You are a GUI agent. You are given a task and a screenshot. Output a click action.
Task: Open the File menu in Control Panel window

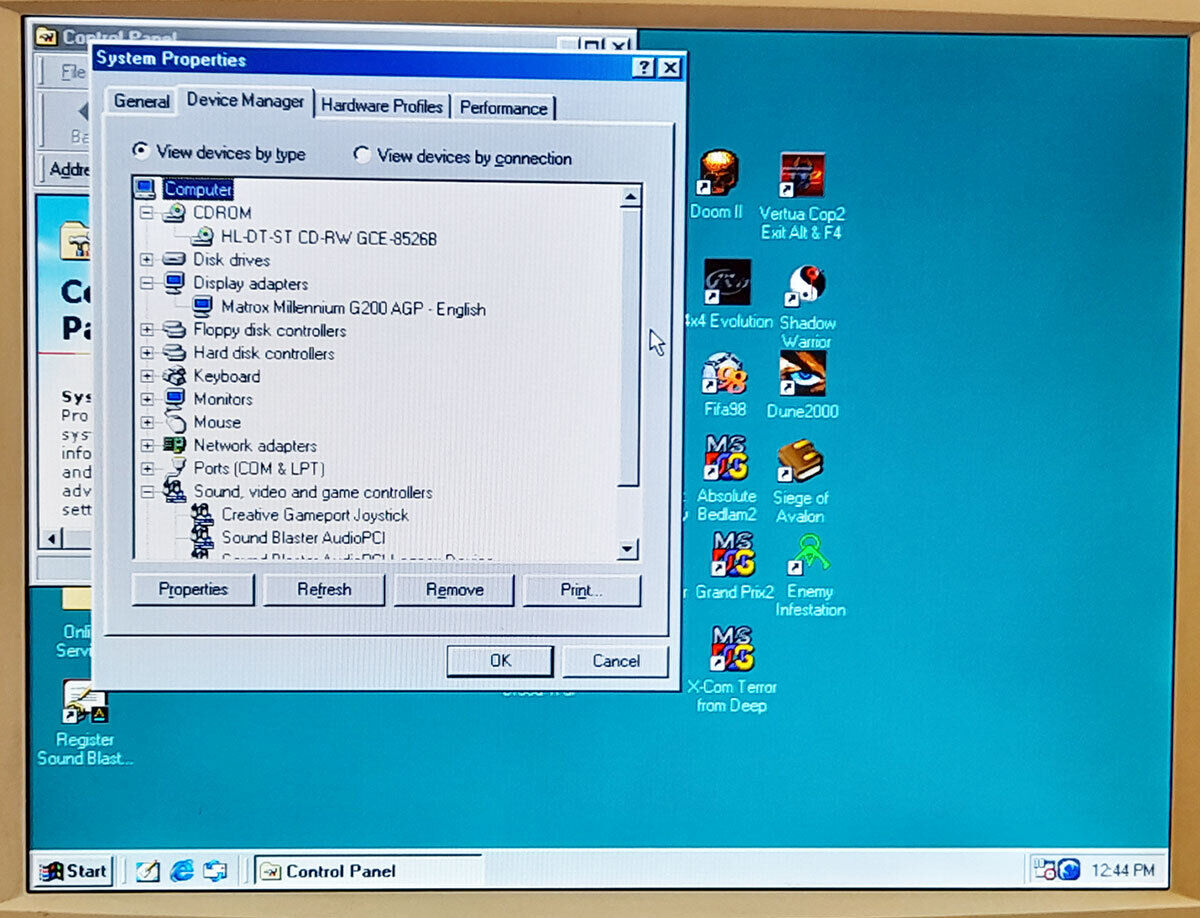(72, 72)
